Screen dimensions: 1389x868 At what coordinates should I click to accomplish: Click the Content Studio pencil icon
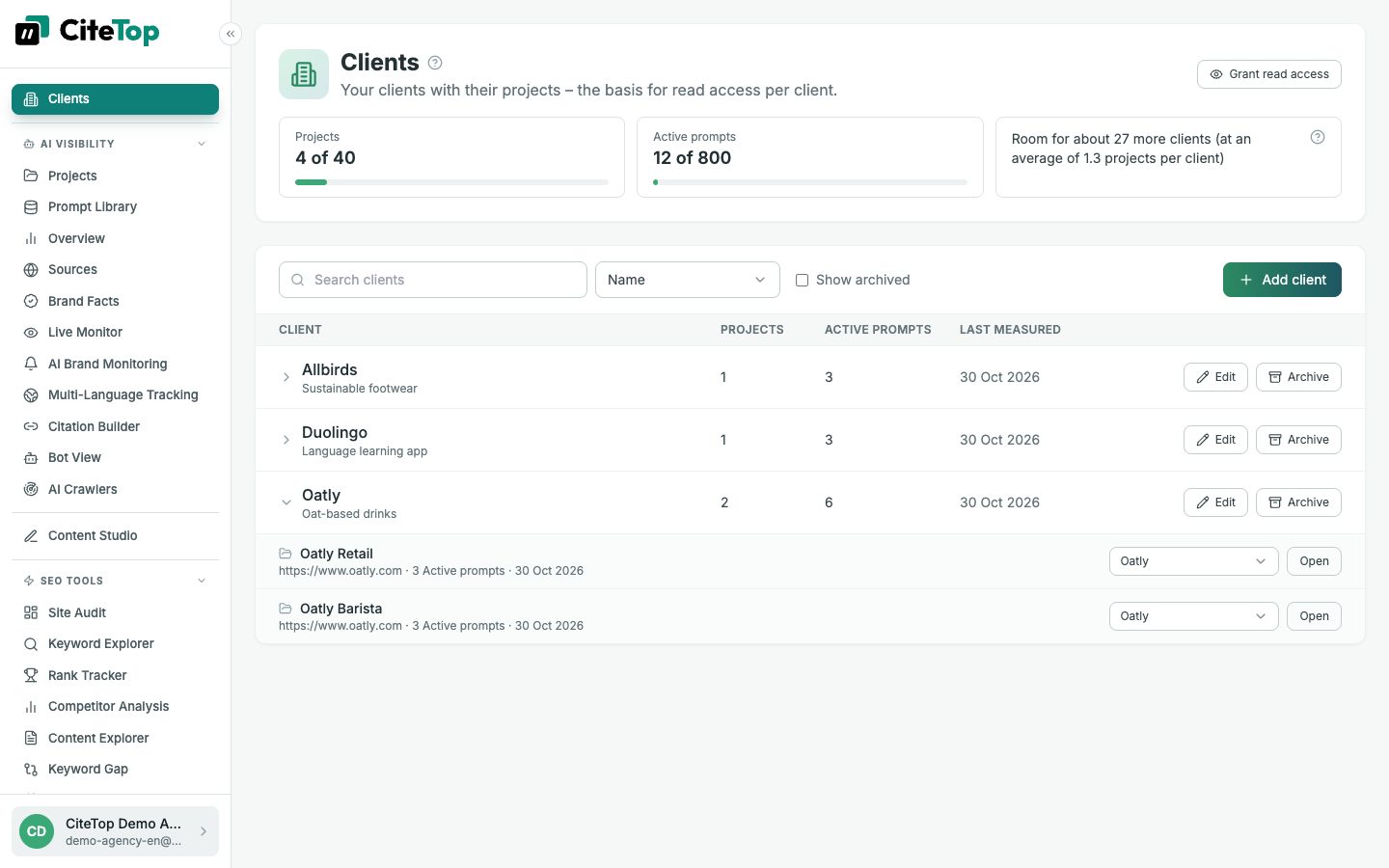31,535
